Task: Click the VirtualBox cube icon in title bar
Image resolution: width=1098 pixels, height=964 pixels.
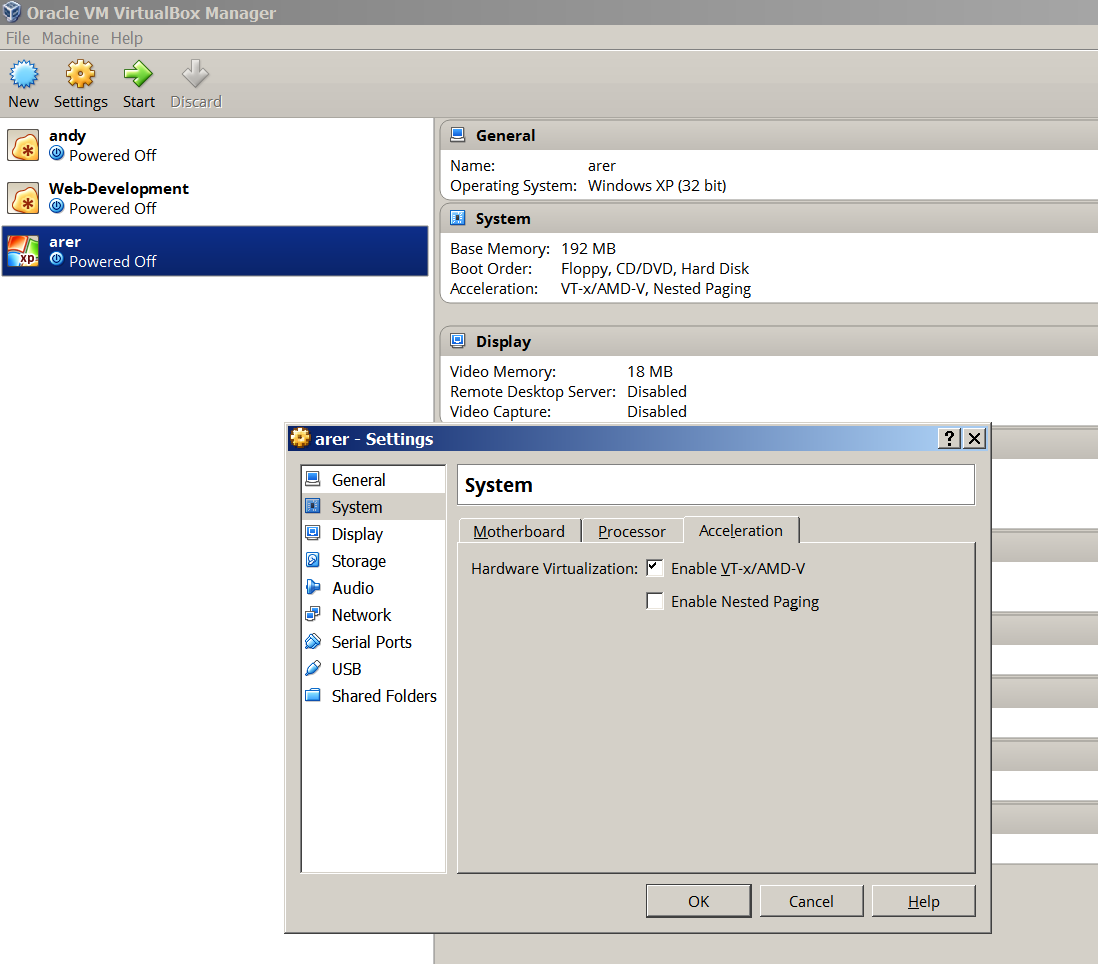Action: pyautogui.click(x=12, y=12)
